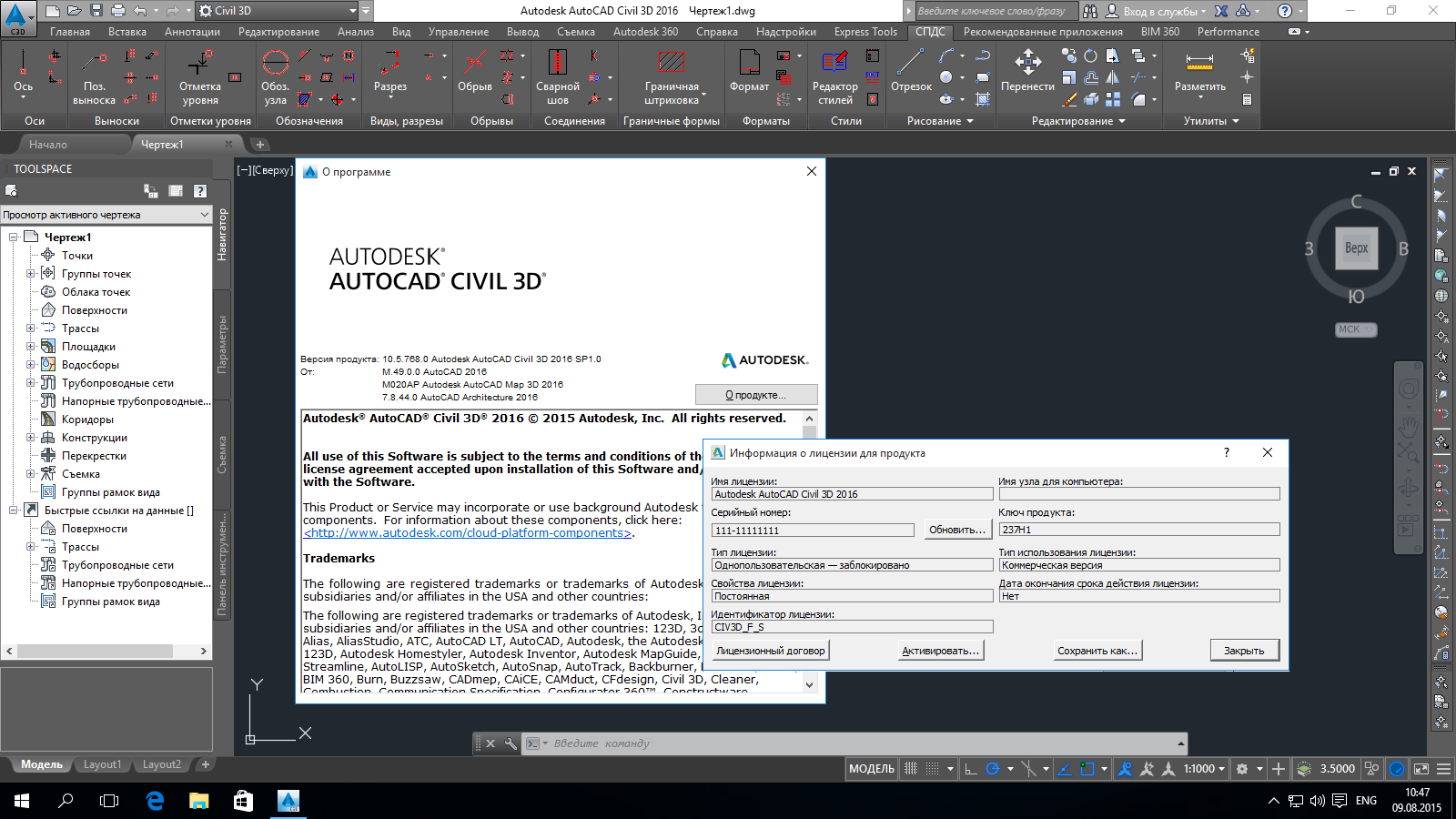Switch to the Главная ribbon tab
The width and height of the screenshot is (1456, 819).
[x=70, y=32]
